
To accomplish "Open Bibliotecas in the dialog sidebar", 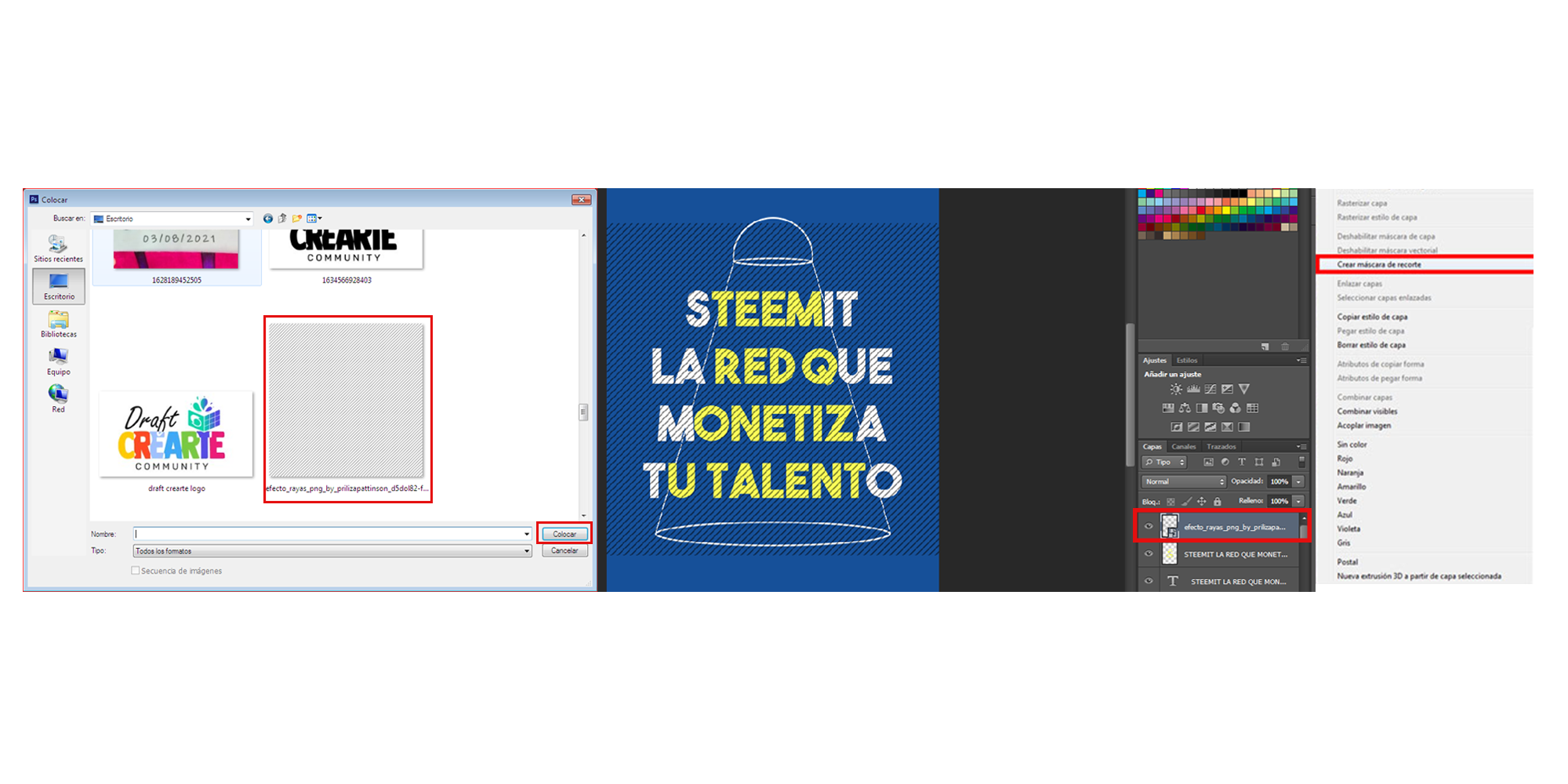I will tap(59, 324).
